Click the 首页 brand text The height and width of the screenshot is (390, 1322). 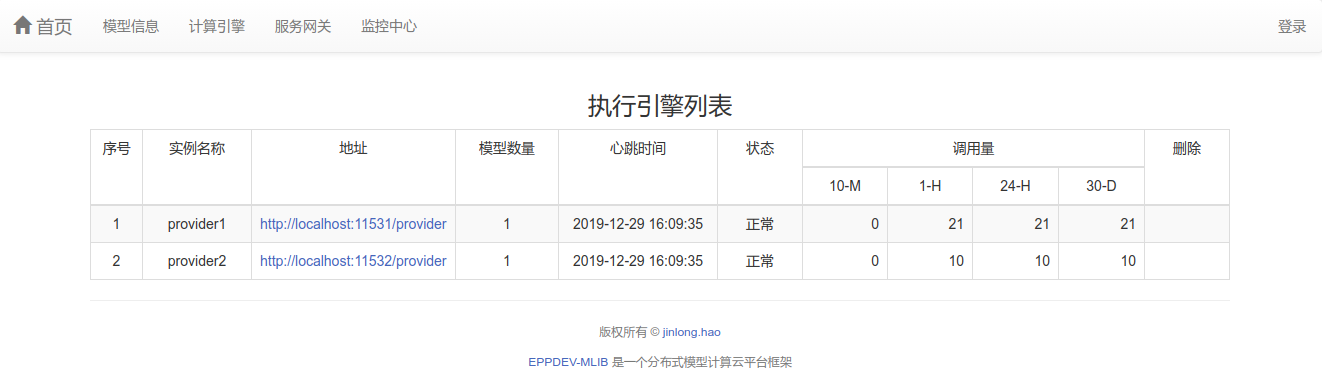(54, 27)
